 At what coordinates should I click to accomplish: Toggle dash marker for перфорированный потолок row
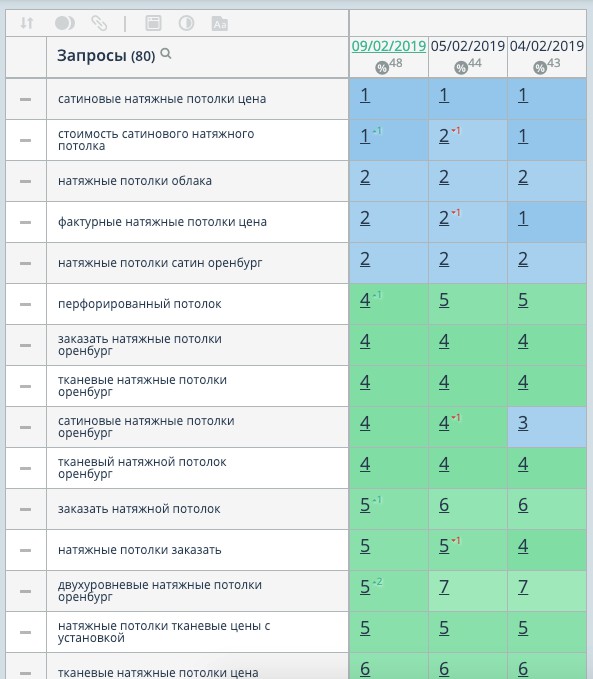click(x=26, y=304)
